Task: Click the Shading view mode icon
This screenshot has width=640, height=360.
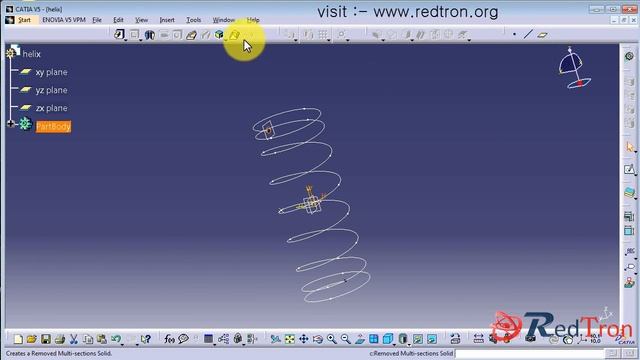Action: click(x=403, y=339)
